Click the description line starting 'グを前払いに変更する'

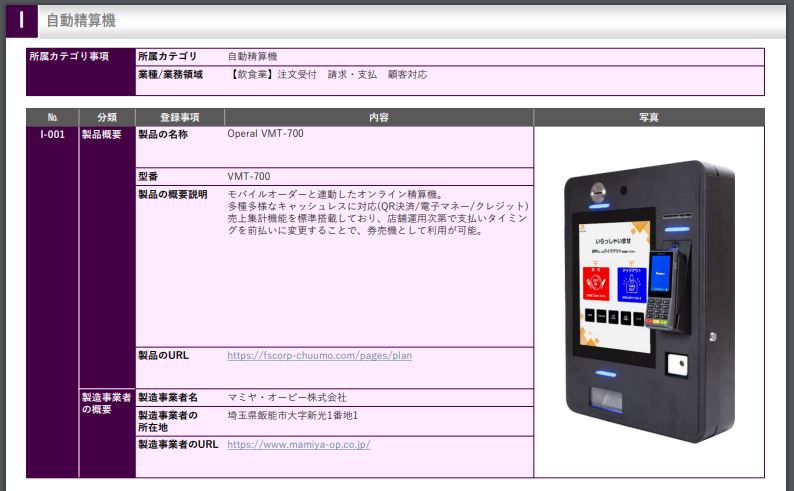pyautogui.click(x=355, y=230)
